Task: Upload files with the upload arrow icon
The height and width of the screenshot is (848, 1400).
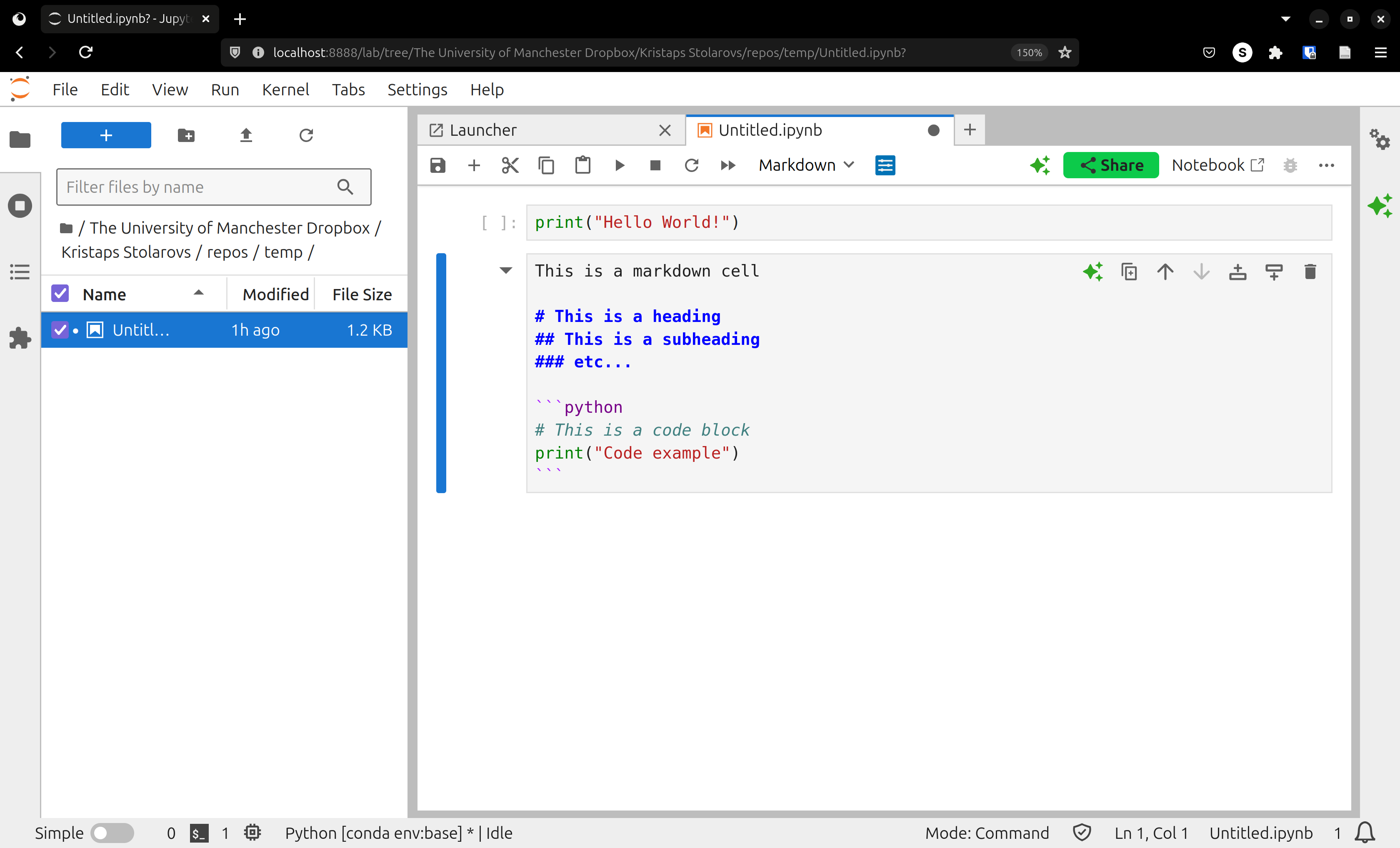Action: pyautogui.click(x=246, y=135)
